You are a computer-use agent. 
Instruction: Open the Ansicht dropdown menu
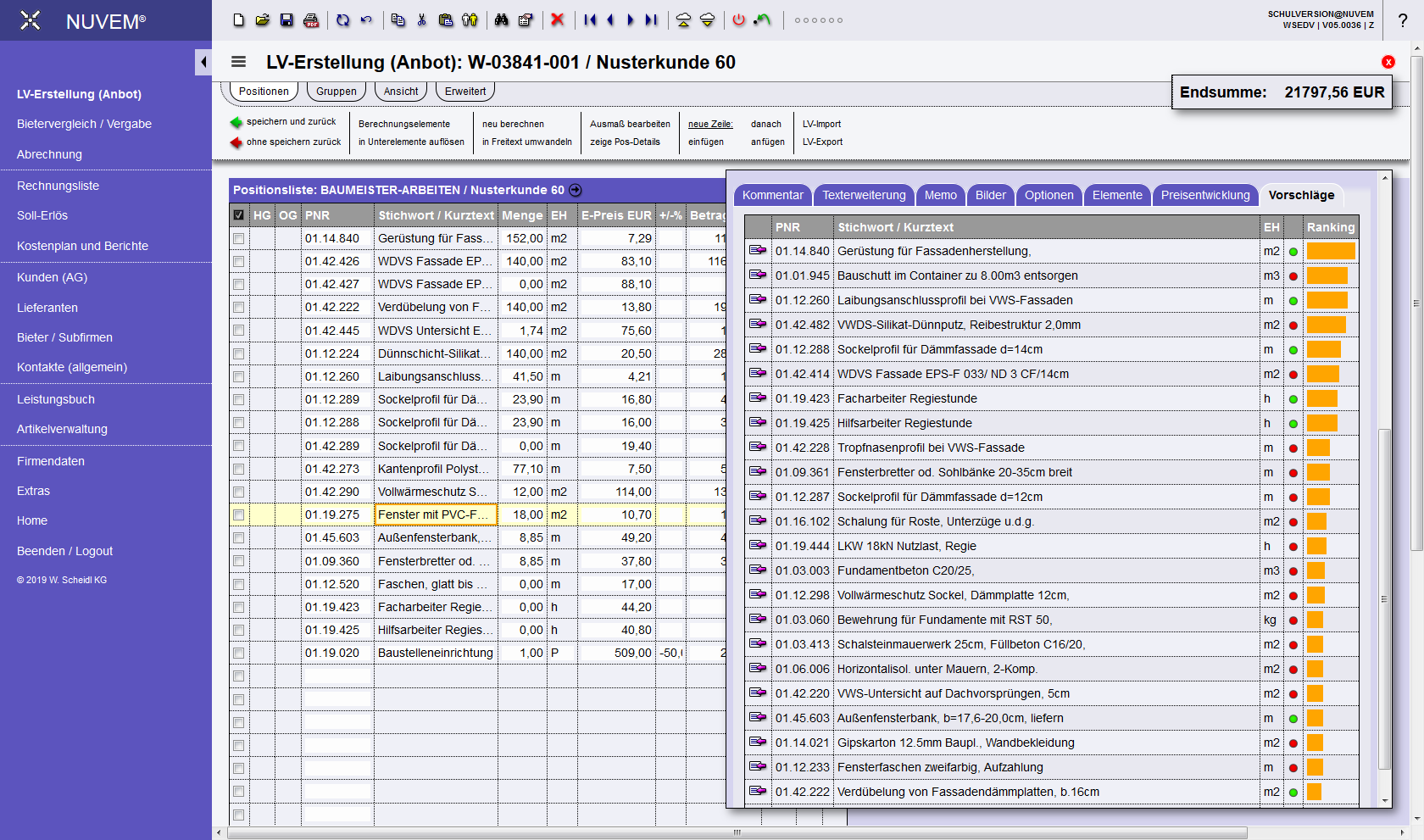[x=401, y=91]
